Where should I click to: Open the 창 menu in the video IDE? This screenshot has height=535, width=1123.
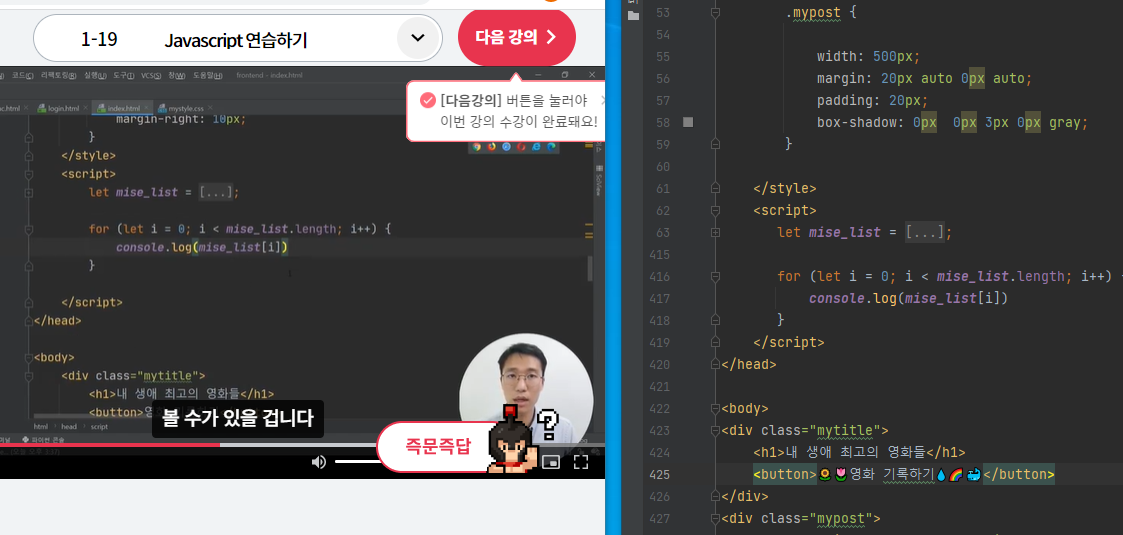[176, 76]
